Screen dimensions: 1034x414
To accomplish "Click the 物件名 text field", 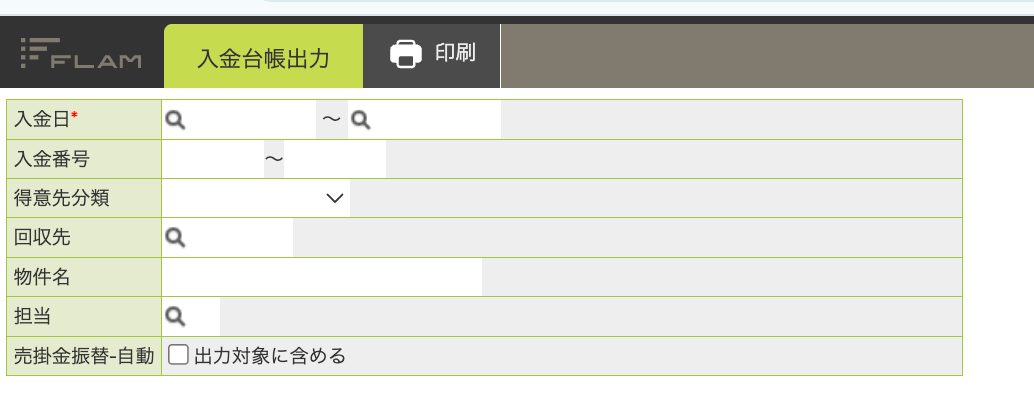I will [322, 277].
